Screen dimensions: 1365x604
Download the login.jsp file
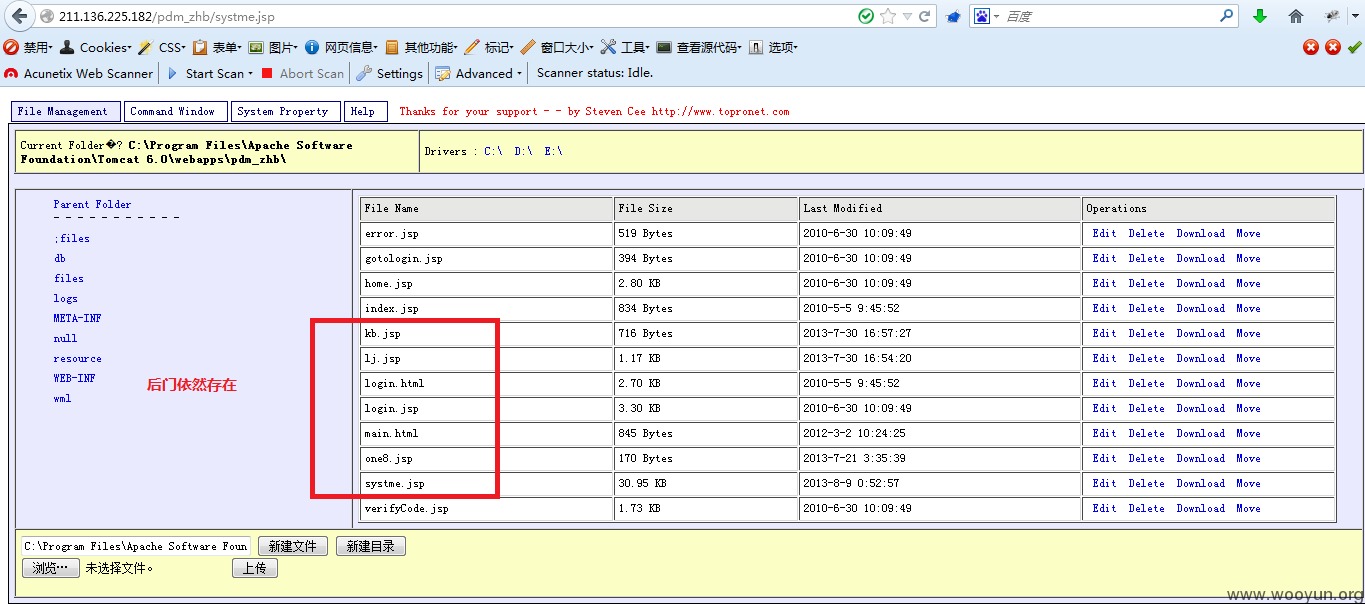pyautogui.click(x=1200, y=408)
